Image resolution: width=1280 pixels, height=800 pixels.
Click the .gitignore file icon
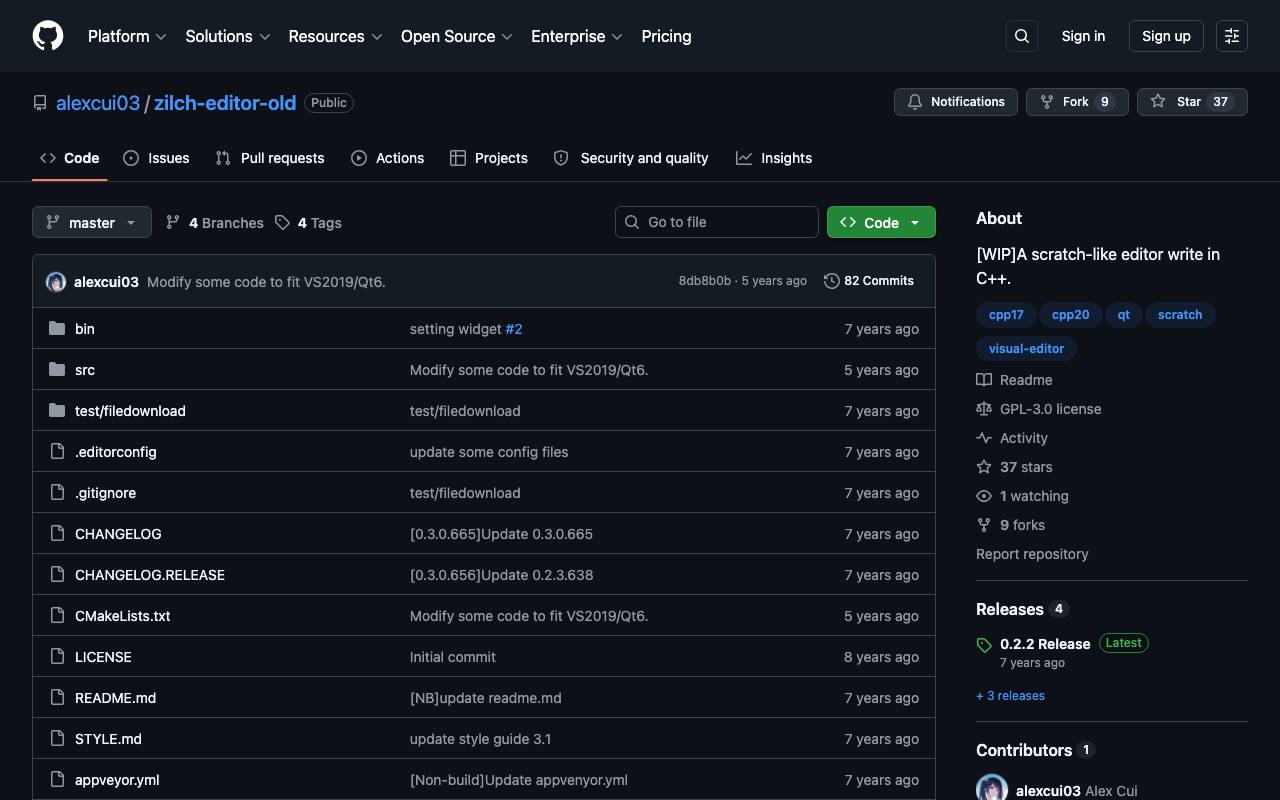57,493
